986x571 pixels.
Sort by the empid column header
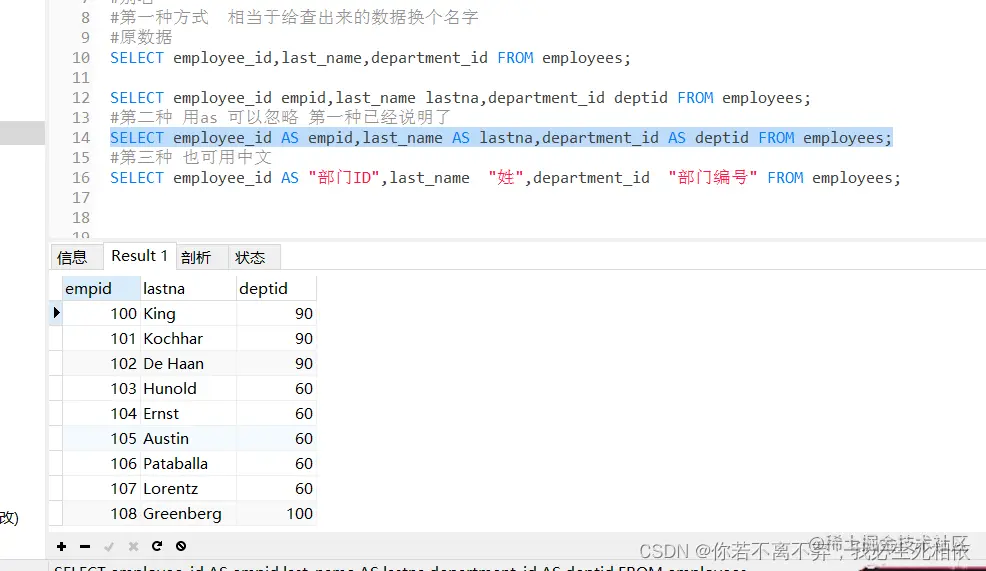[101, 289]
